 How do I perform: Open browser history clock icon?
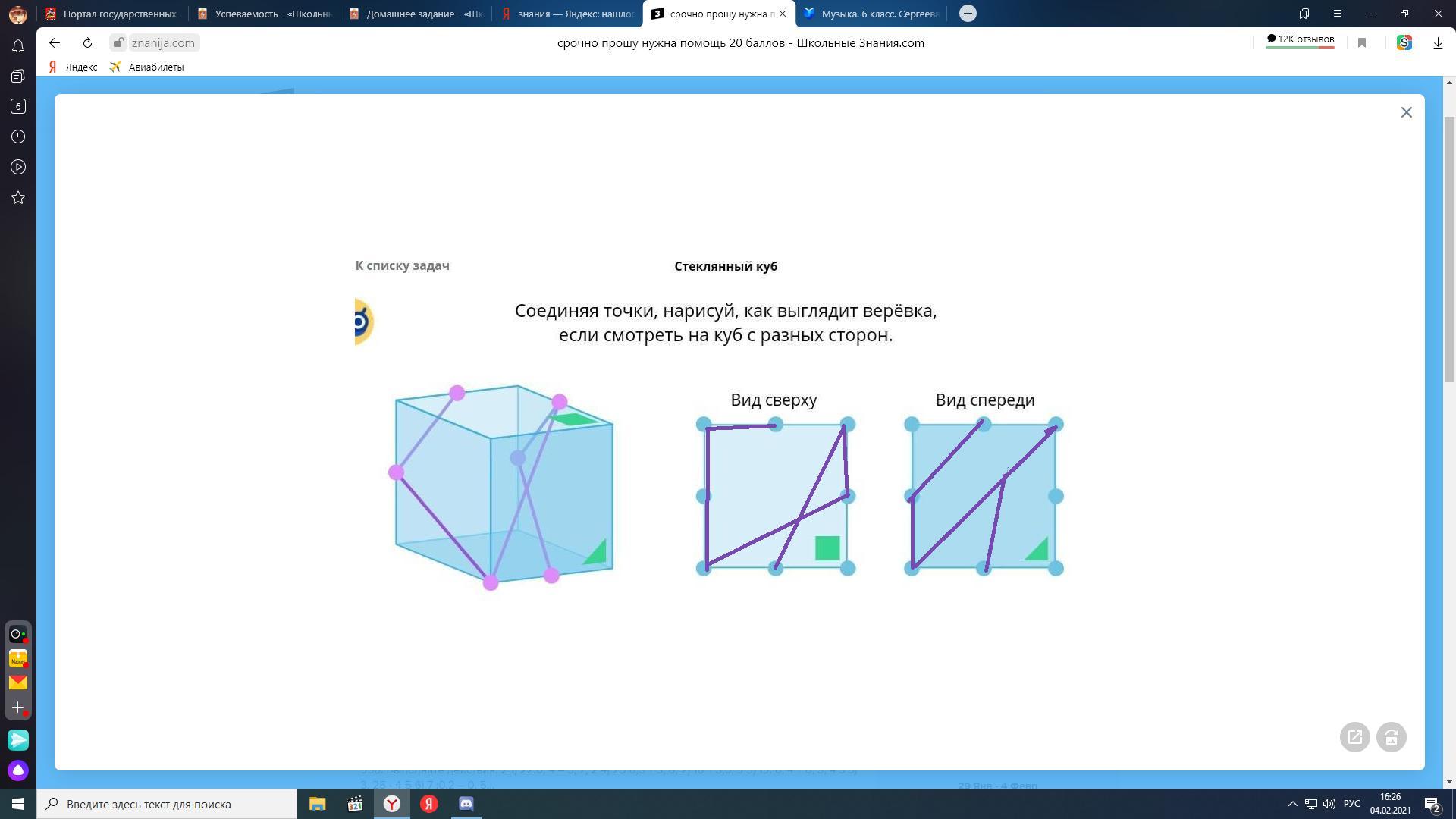[x=18, y=136]
